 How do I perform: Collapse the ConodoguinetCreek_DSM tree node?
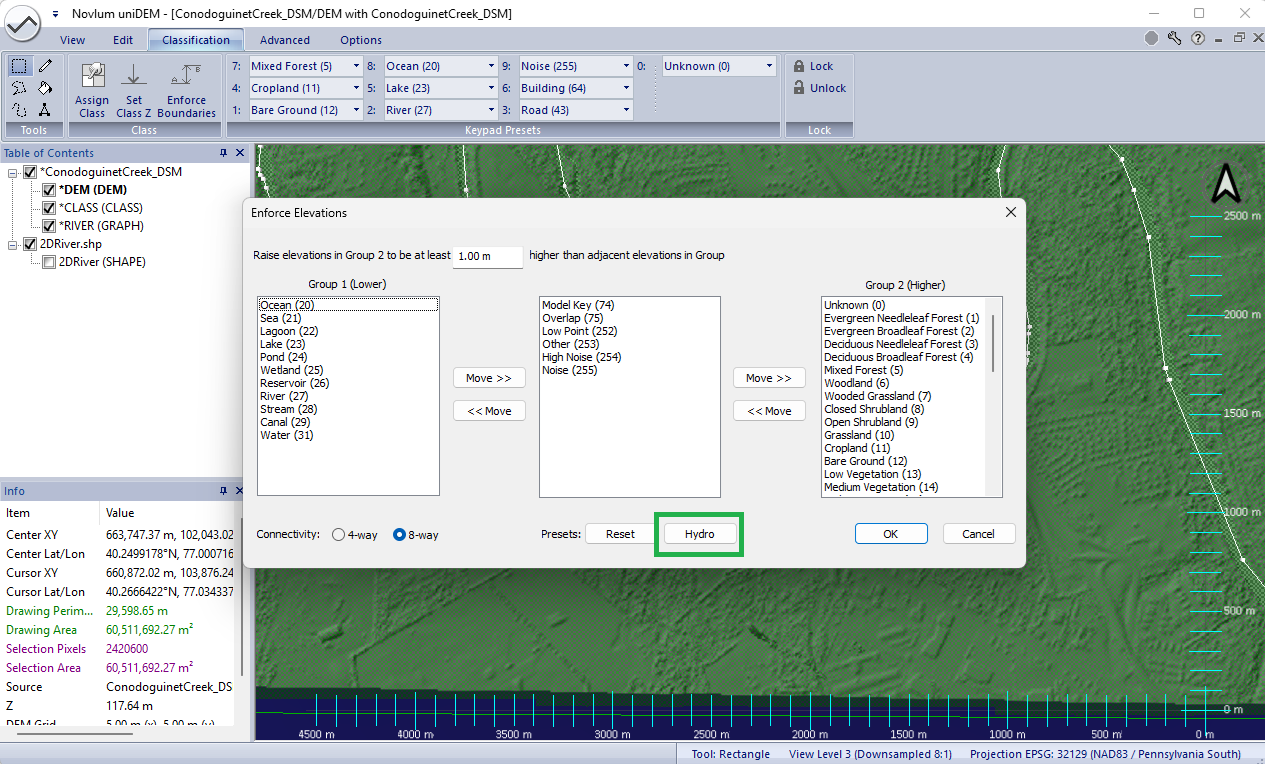13,172
